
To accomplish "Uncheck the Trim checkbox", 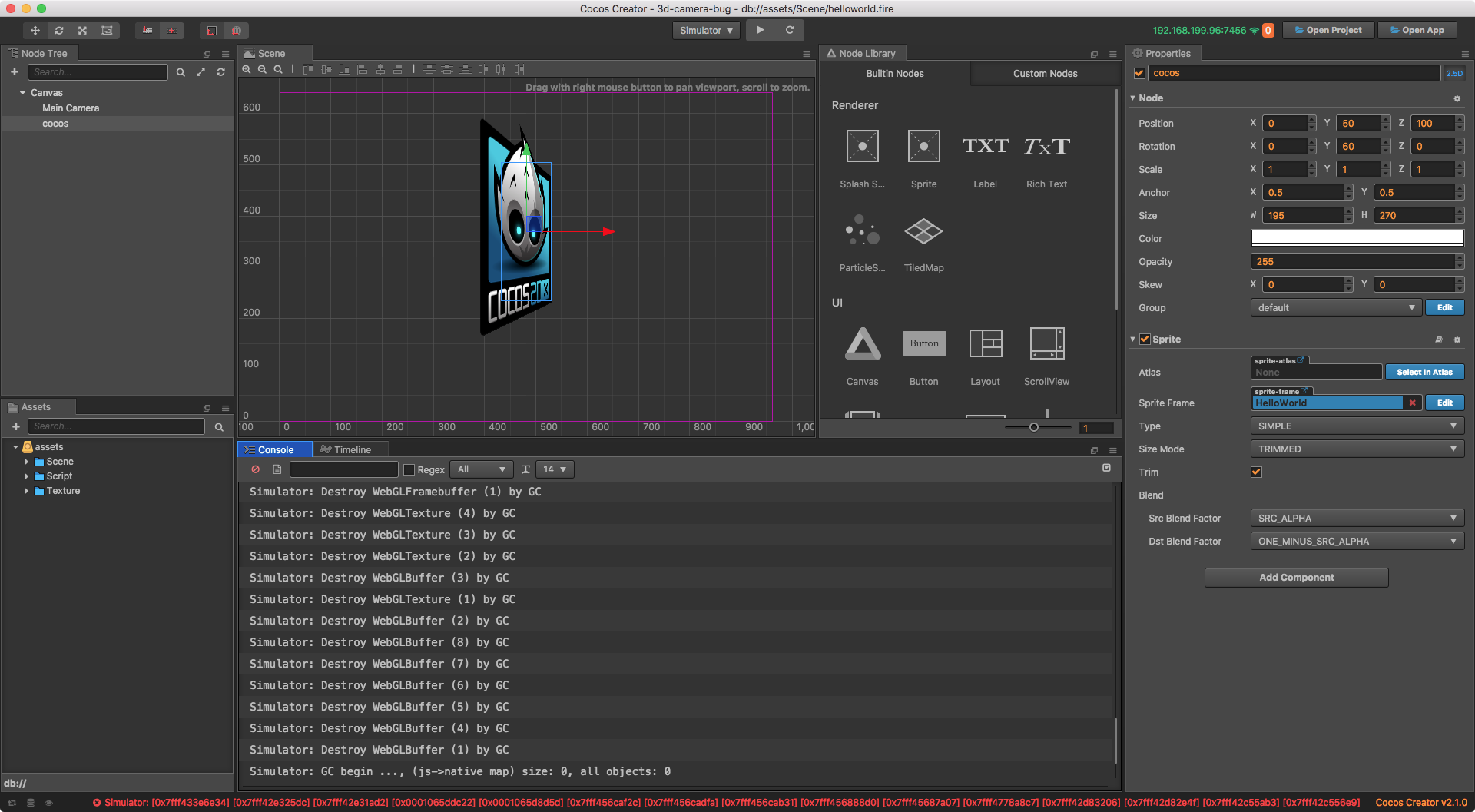I will 1256,472.
